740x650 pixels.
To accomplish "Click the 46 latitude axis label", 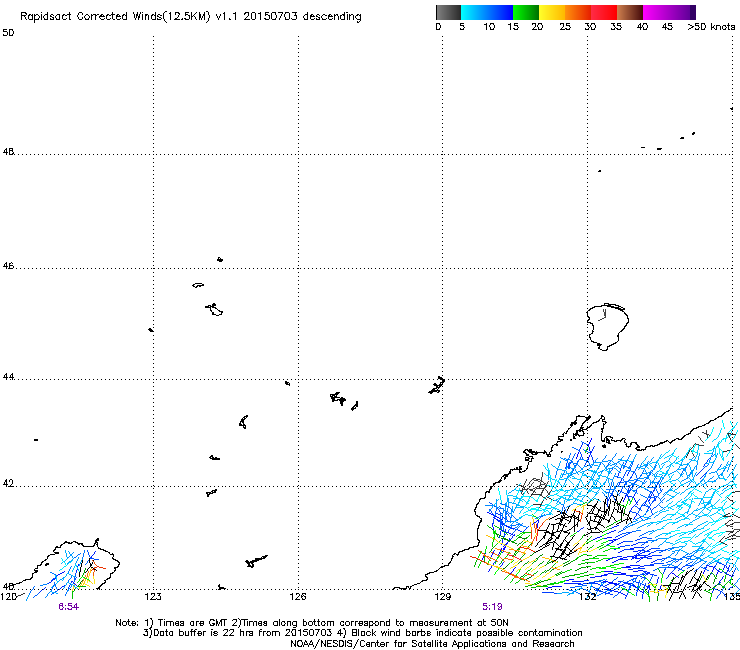I will 8,266.
